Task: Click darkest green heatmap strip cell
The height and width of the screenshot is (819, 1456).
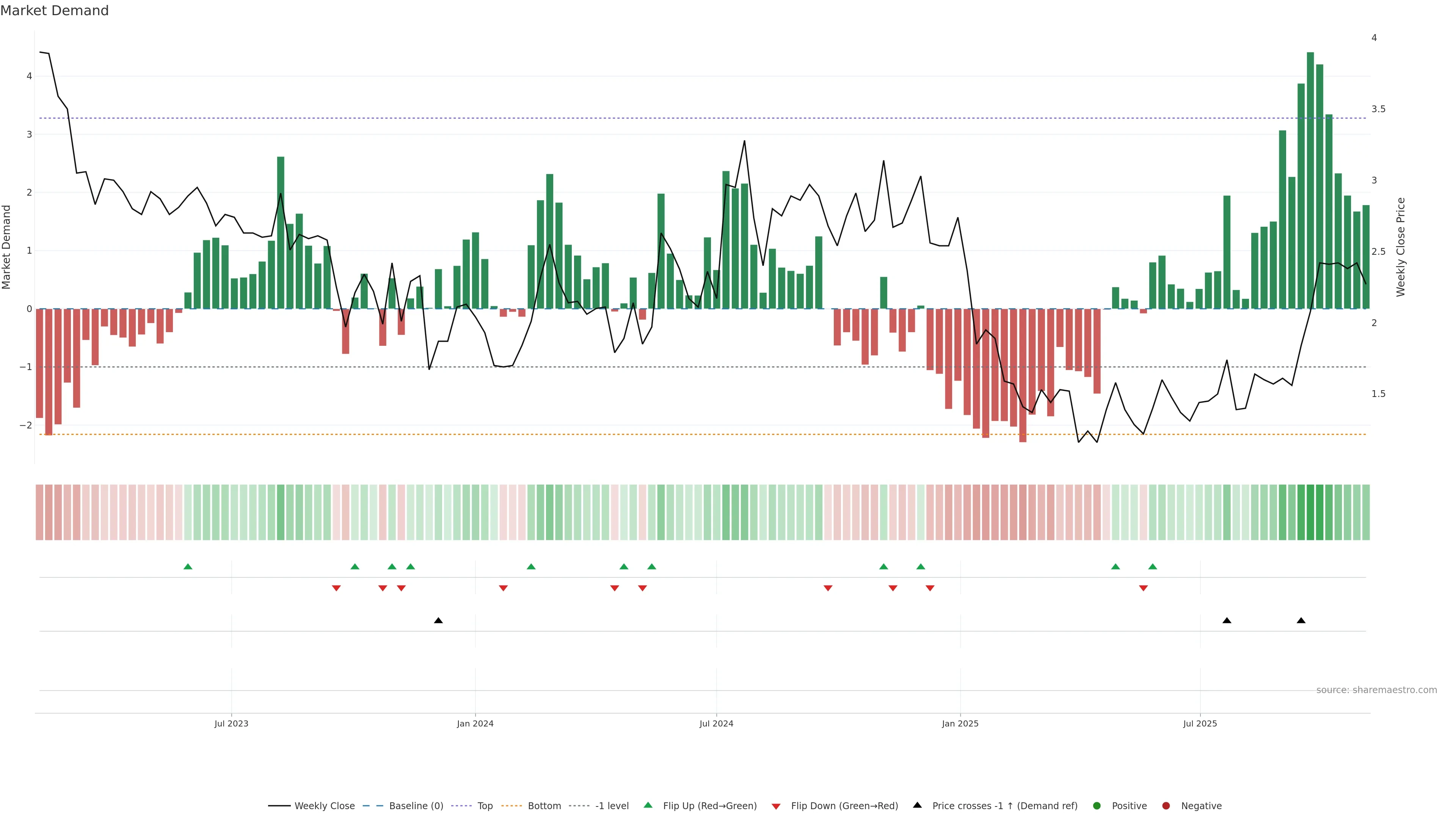Action: (x=1310, y=512)
